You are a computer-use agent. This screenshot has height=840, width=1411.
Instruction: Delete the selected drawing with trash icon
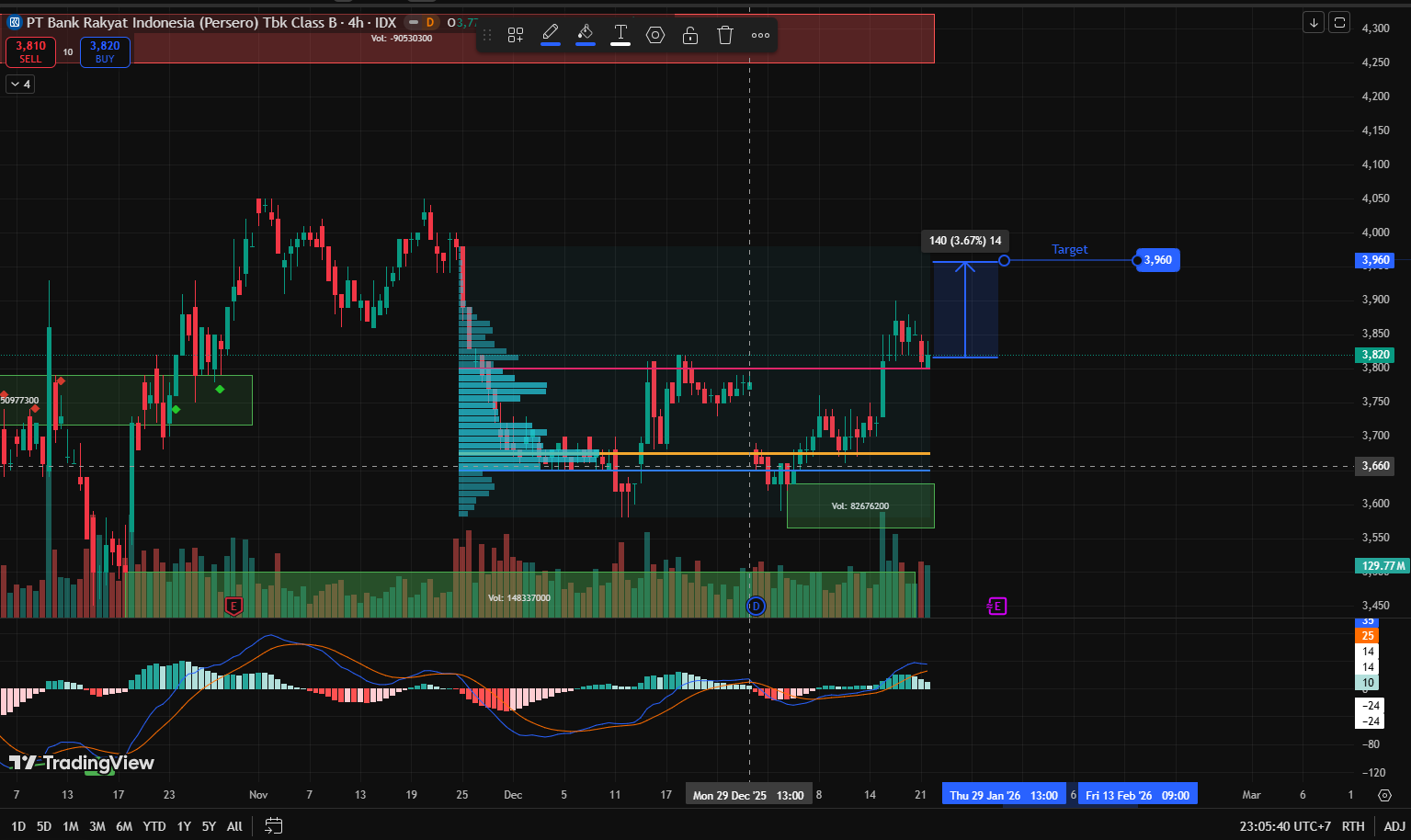(725, 35)
